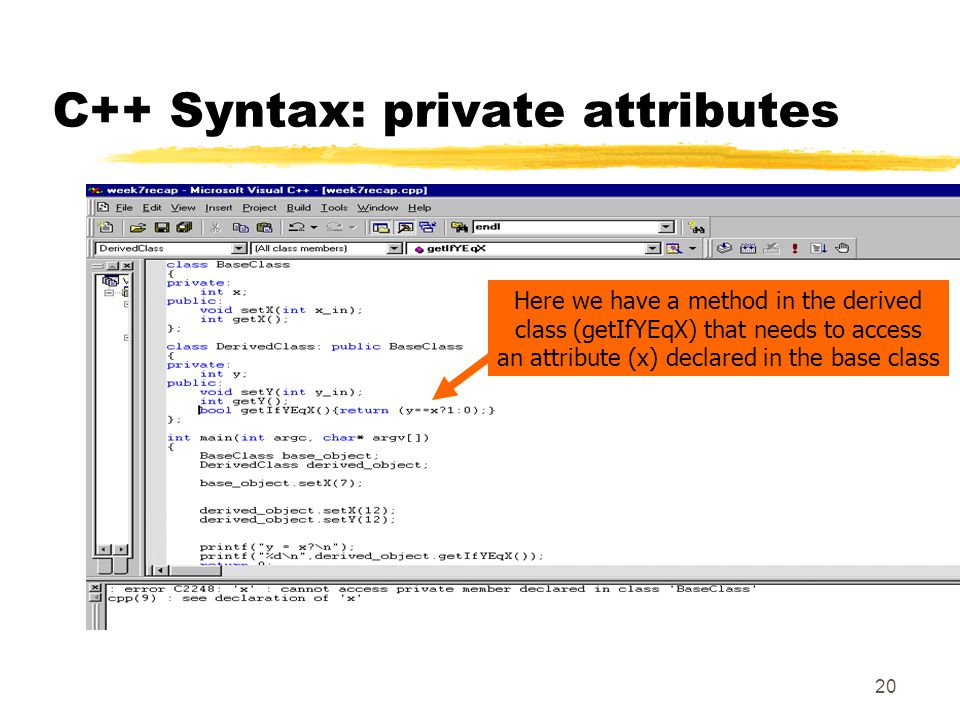The width and height of the screenshot is (960, 720).
Task: Toggle the Workspace window icon
Action: [x=381, y=228]
